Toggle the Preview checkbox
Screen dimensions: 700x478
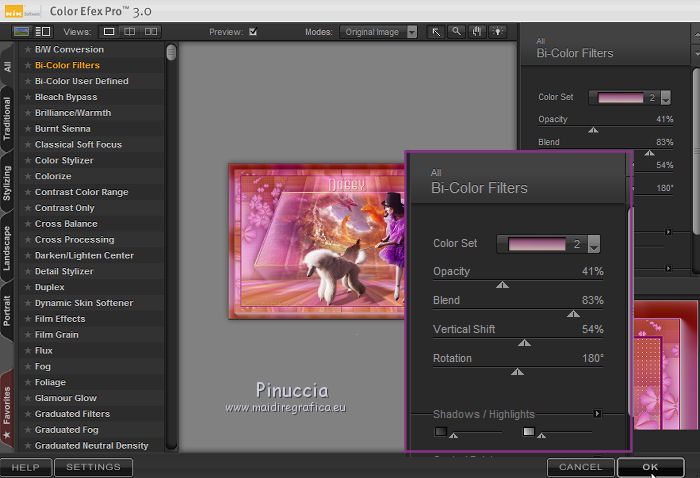[x=253, y=32]
